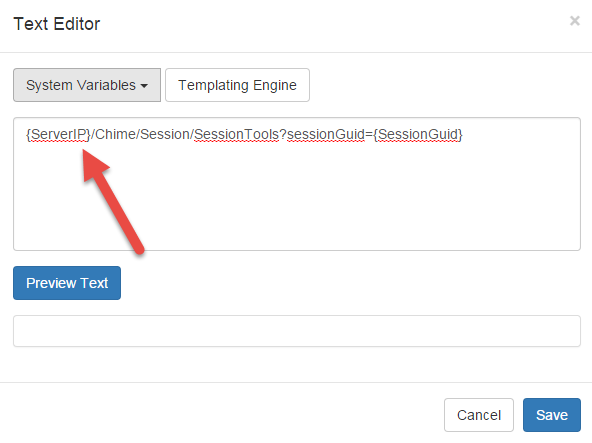Close the Text Editor dialog with X
Screen dimensions: 592x443
point(575,21)
